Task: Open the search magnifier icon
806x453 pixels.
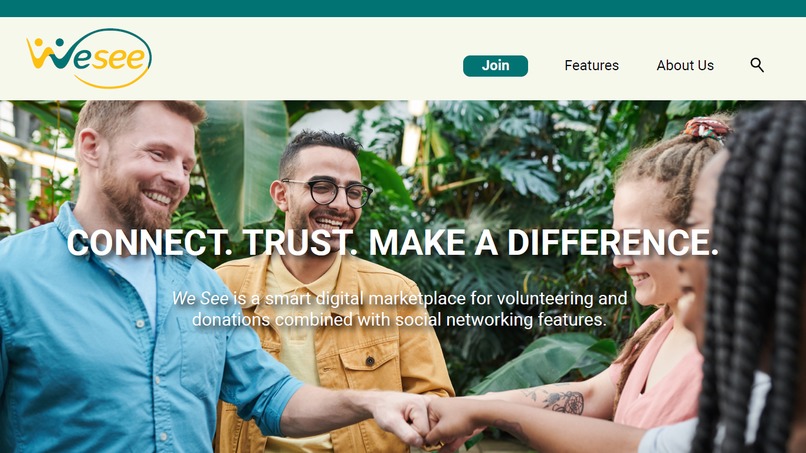Action: coord(757,65)
